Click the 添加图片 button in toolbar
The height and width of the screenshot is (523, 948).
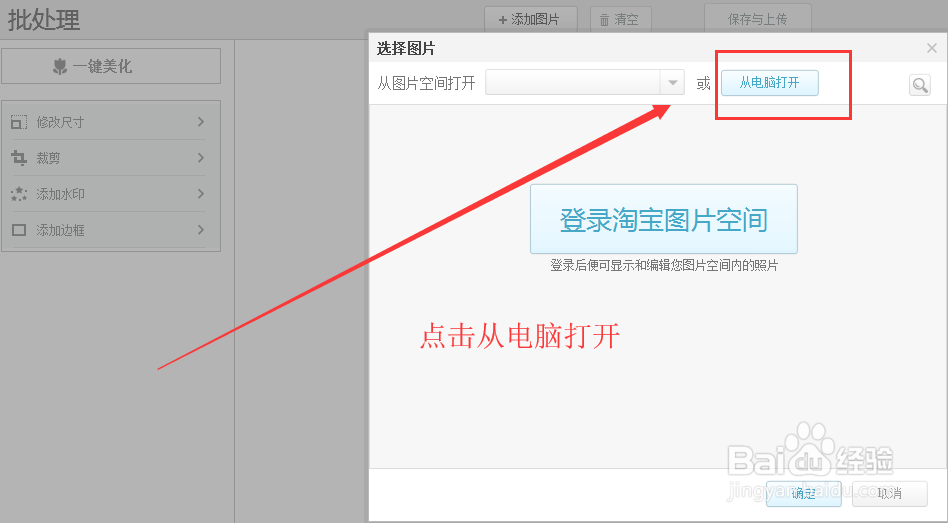click(x=531, y=19)
